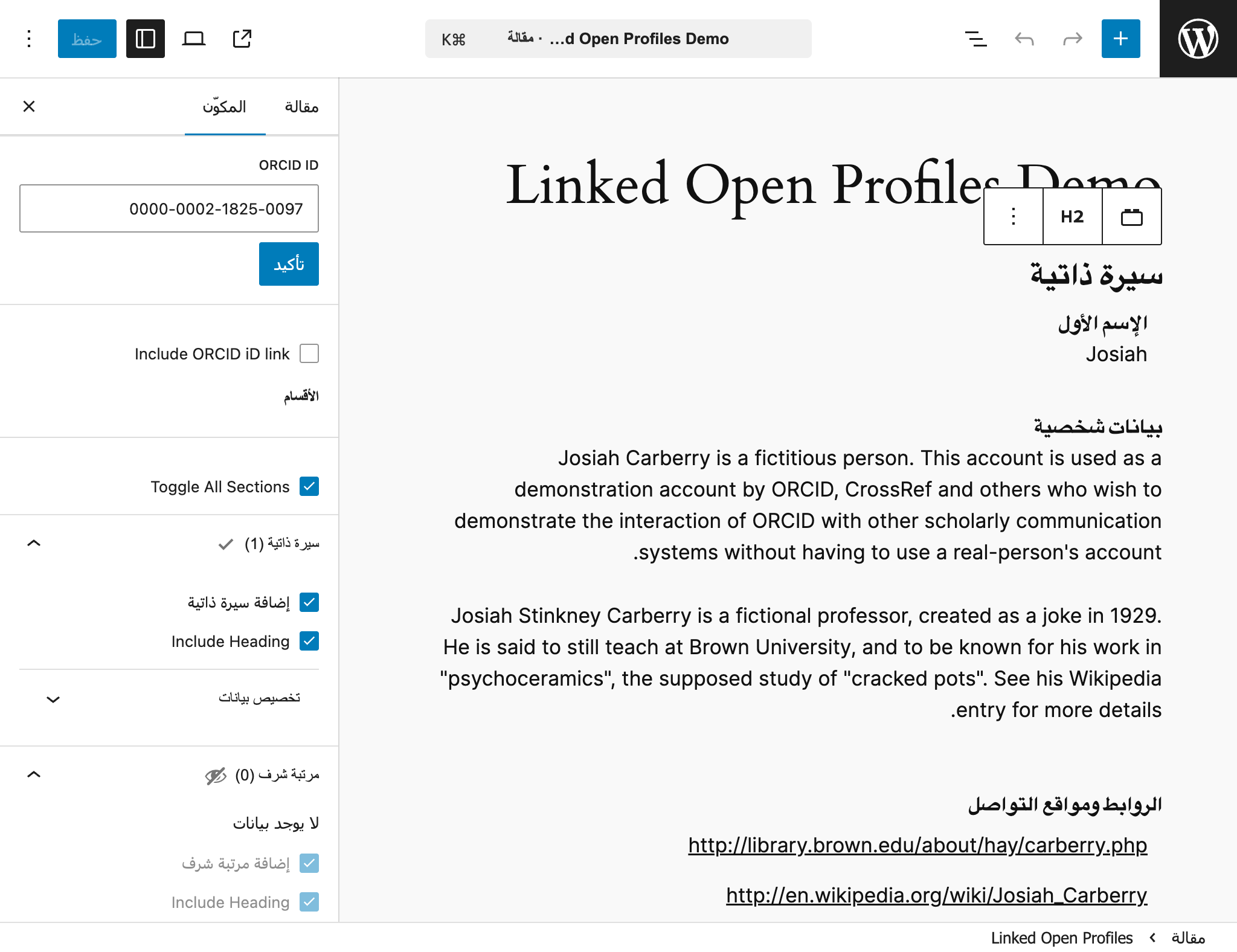
Task: Switch to the مقالة tab
Action: (301, 107)
